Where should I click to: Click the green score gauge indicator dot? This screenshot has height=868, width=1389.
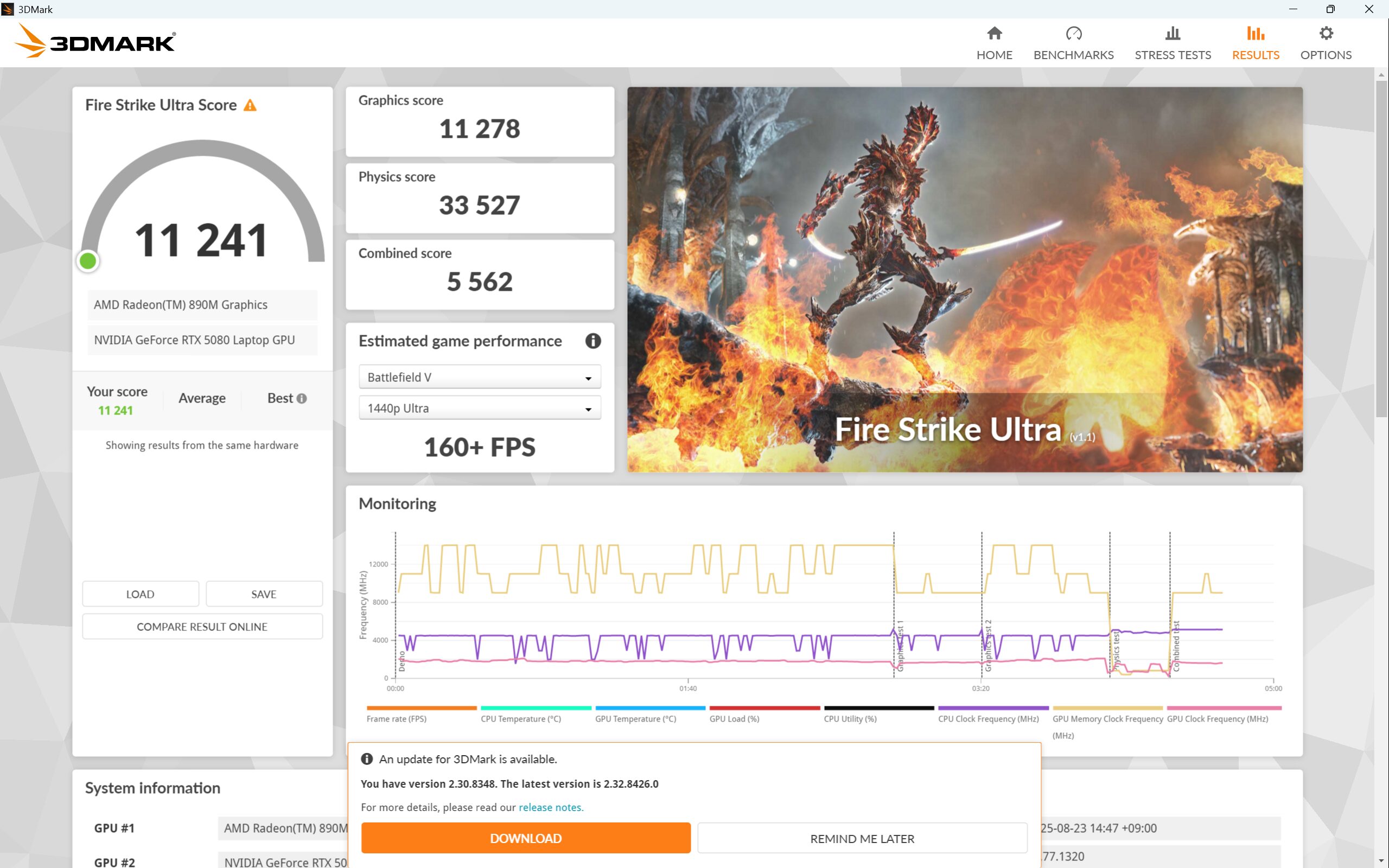click(88, 261)
